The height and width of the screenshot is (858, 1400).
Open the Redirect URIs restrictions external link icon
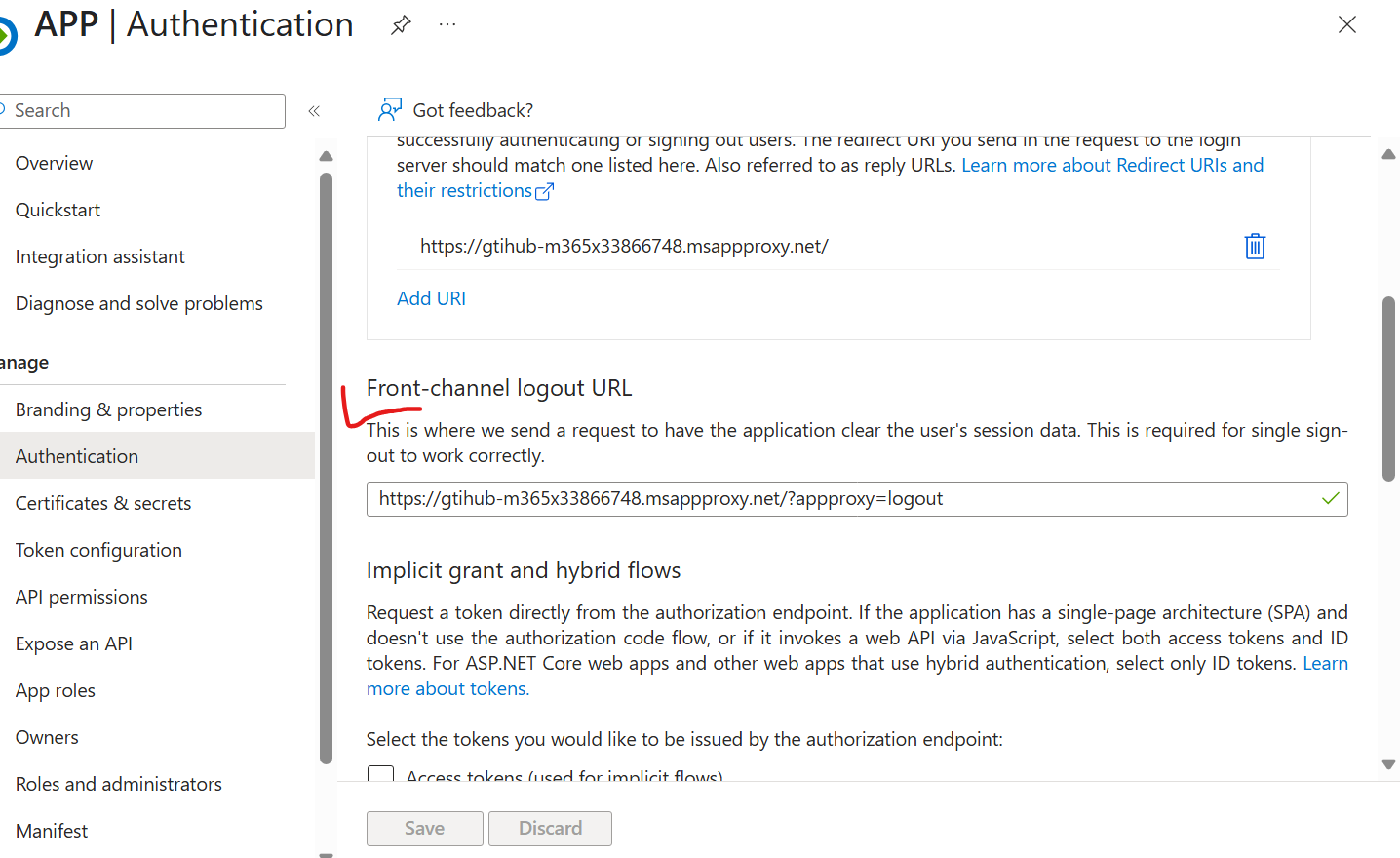(x=546, y=190)
